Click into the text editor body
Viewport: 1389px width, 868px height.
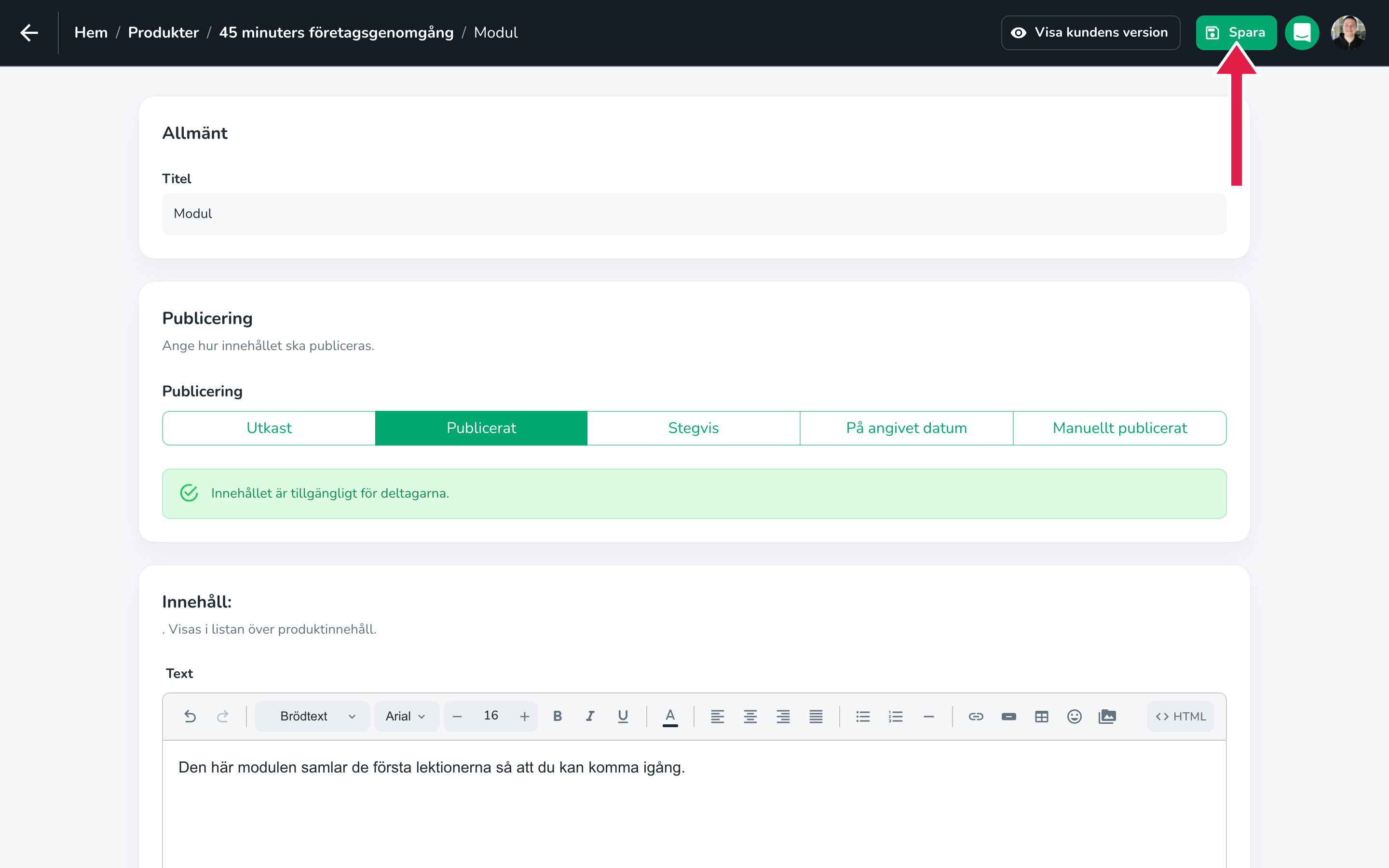[694, 804]
